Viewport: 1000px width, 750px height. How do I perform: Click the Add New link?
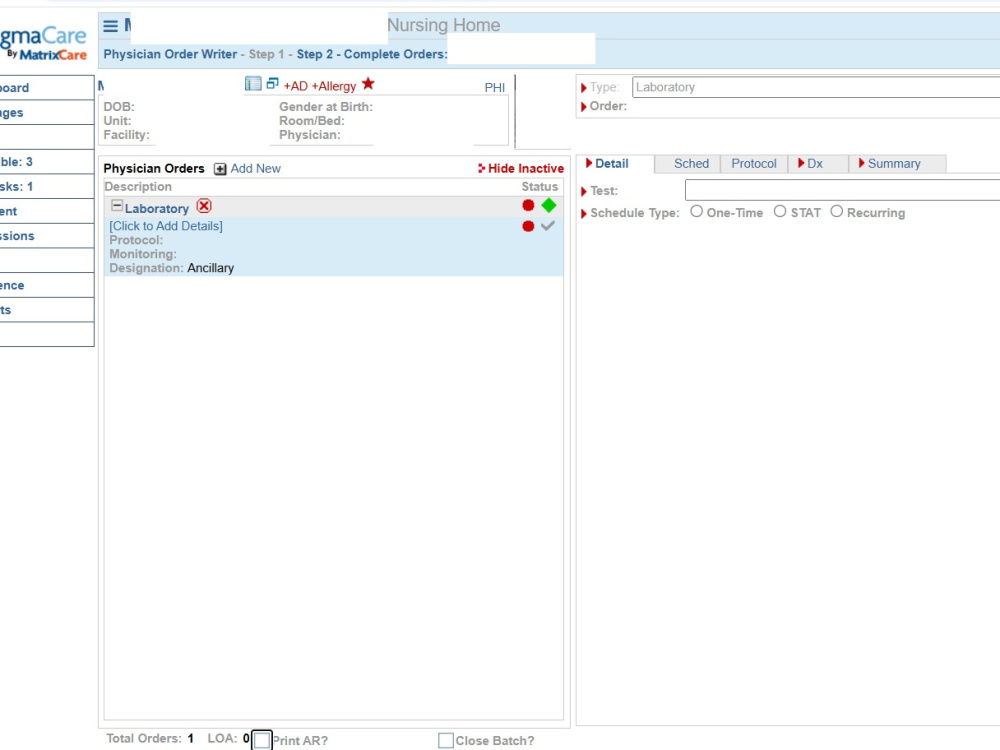click(x=256, y=168)
